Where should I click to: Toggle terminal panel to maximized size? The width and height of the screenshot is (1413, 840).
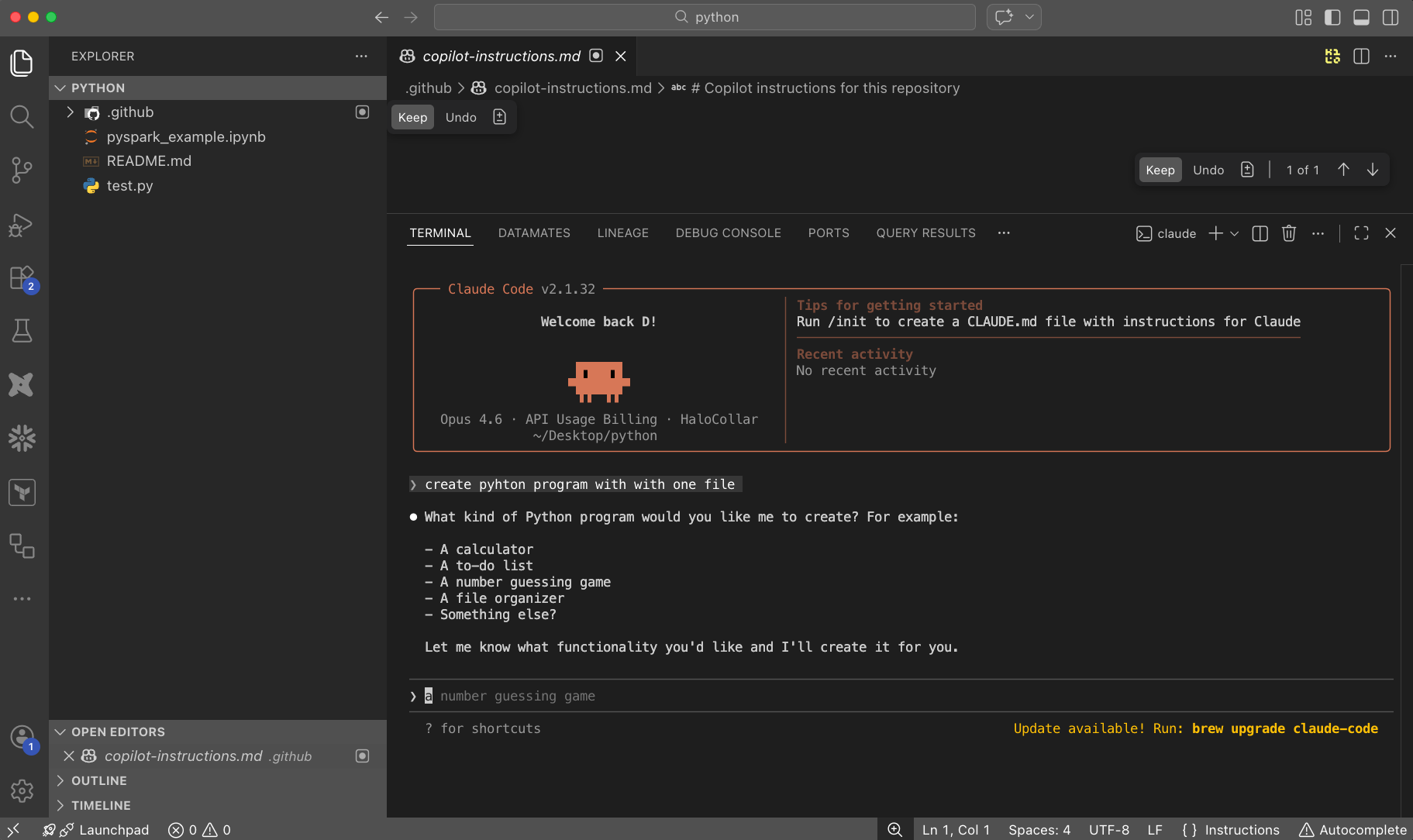pos(1361,233)
